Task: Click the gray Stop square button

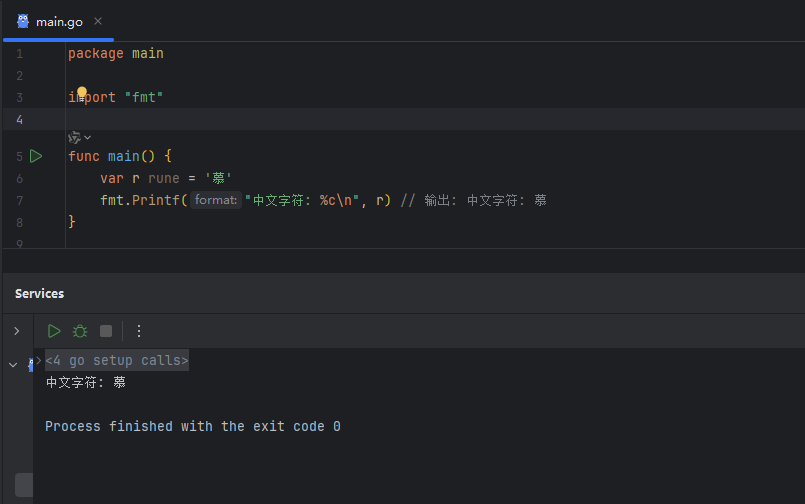Action: pyautogui.click(x=106, y=331)
